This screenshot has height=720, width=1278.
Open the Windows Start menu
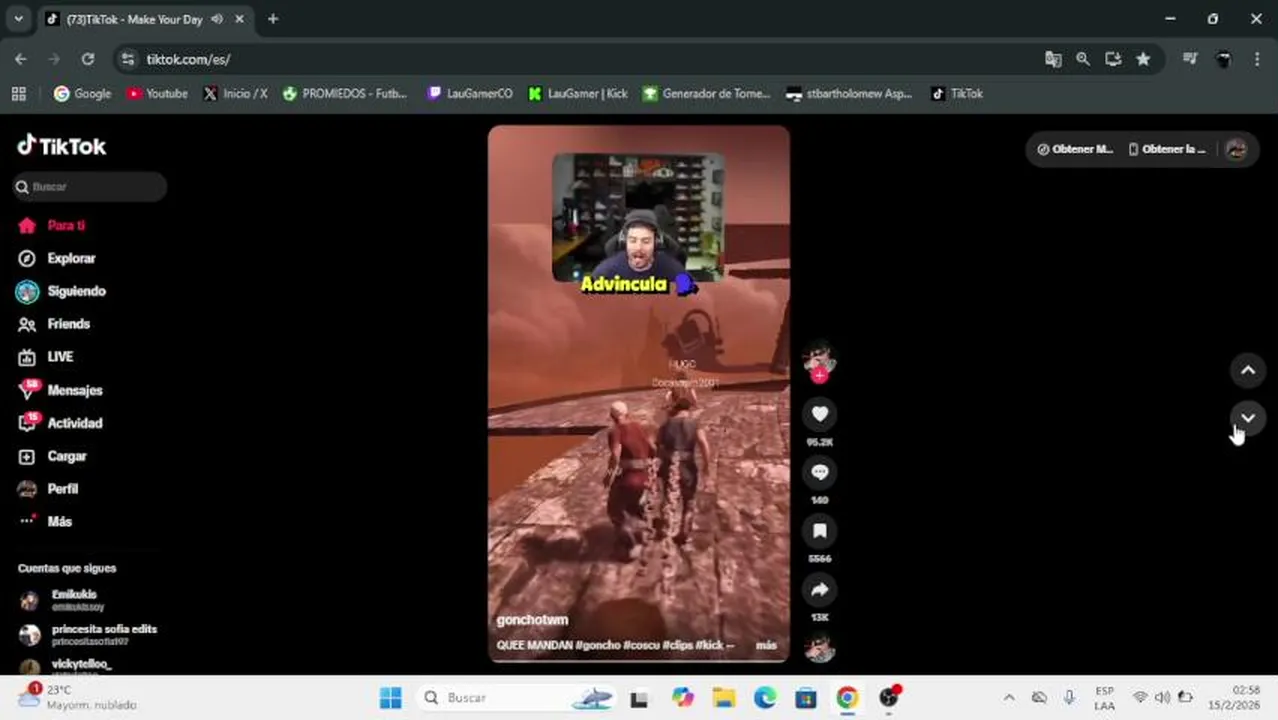(391, 698)
